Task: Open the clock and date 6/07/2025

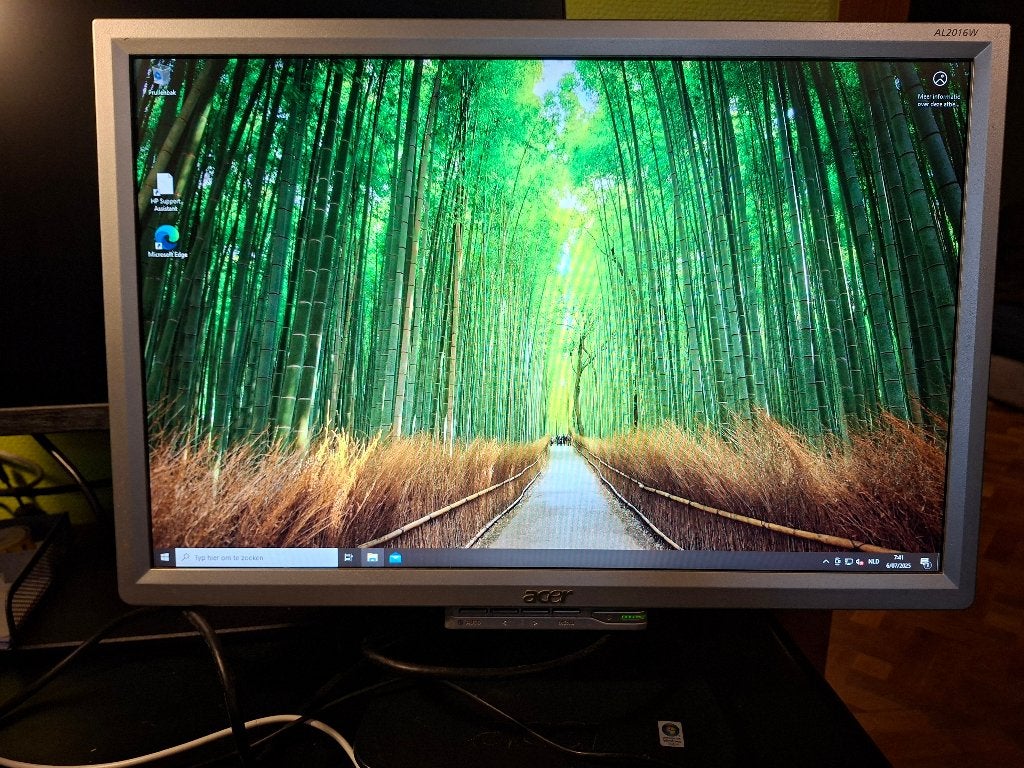Action: 899,562
